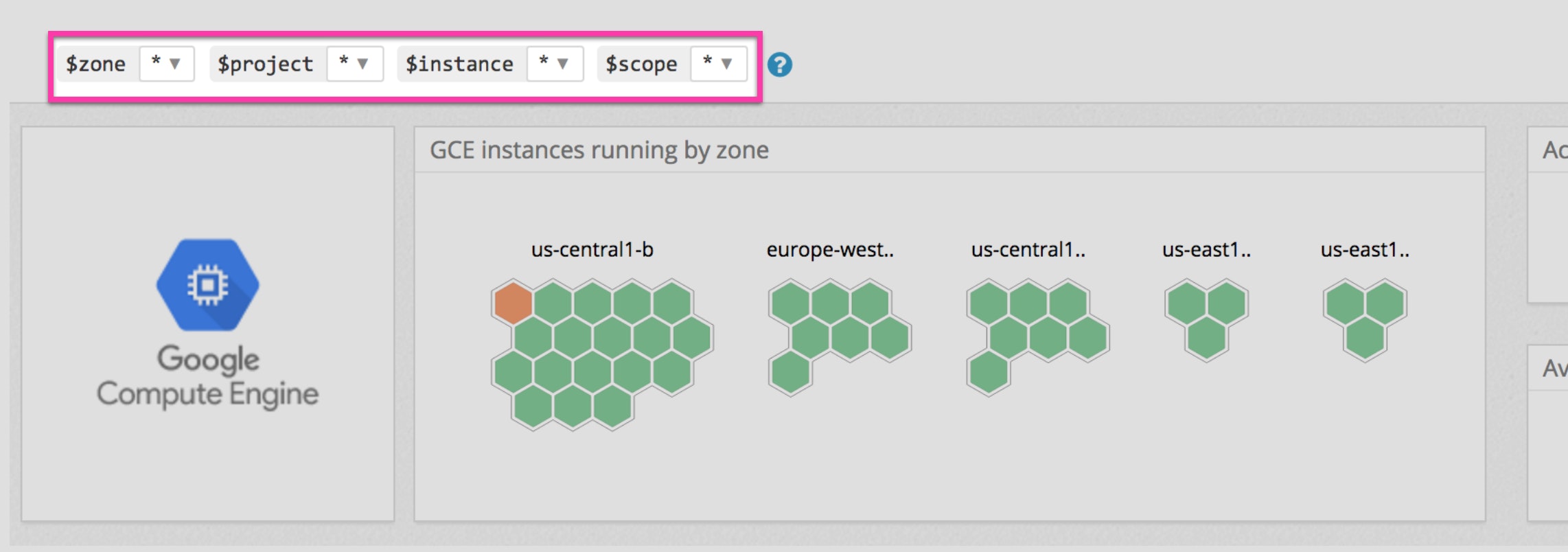This screenshot has width=1568, height=552.
Task: Click the orange hexagon in us-central1-b
Action: click(512, 302)
